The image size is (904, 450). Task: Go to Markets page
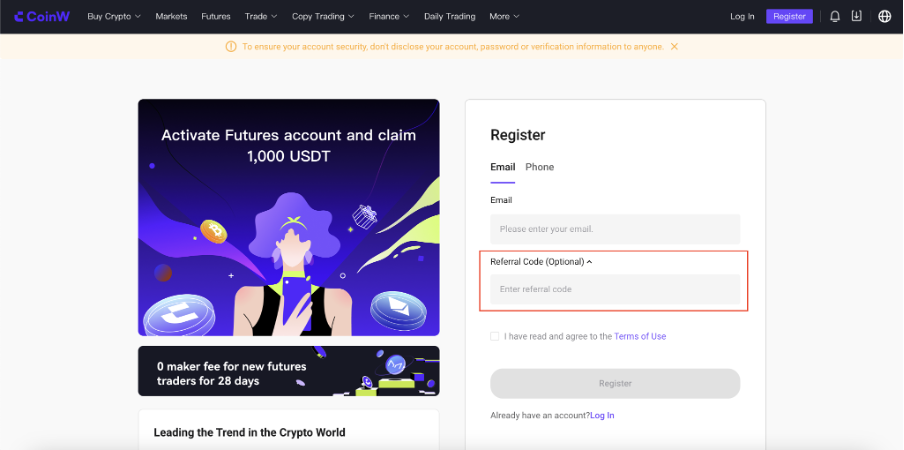[171, 16]
